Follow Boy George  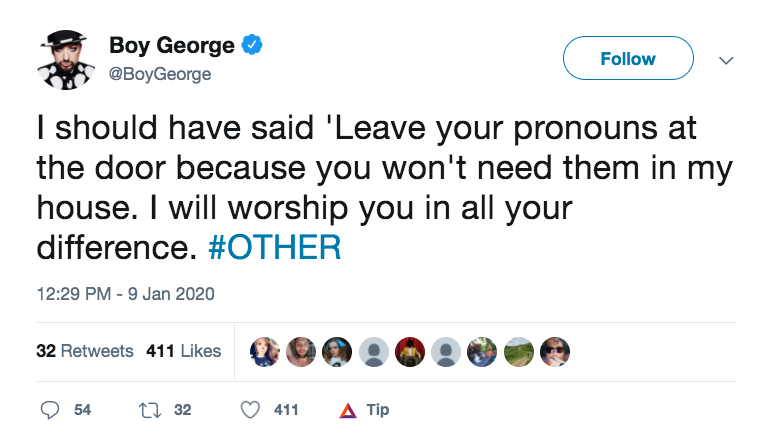tap(628, 59)
